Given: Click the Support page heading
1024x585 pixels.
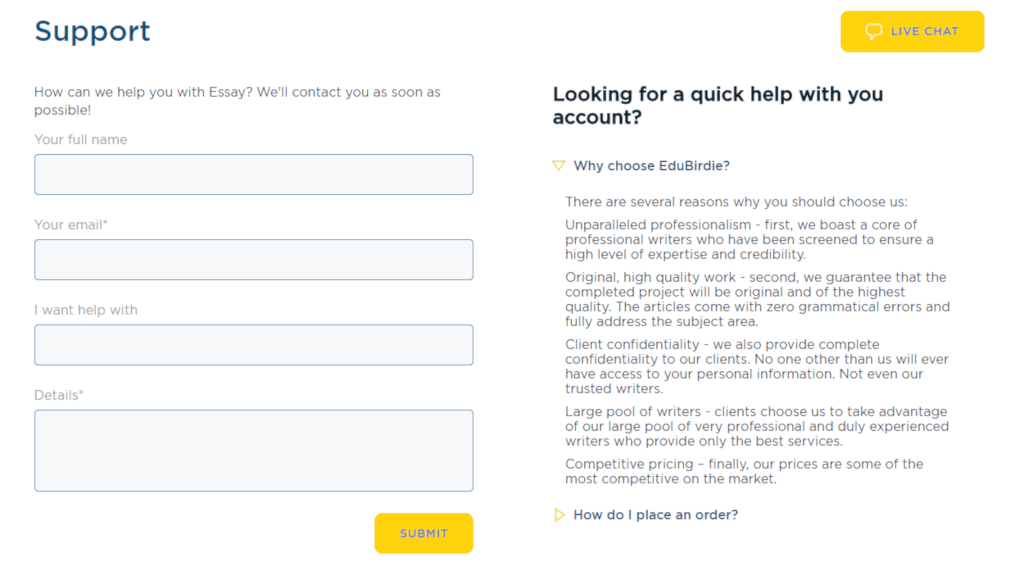Looking at the screenshot, I should pyautogui.click(x=92, y=31).
